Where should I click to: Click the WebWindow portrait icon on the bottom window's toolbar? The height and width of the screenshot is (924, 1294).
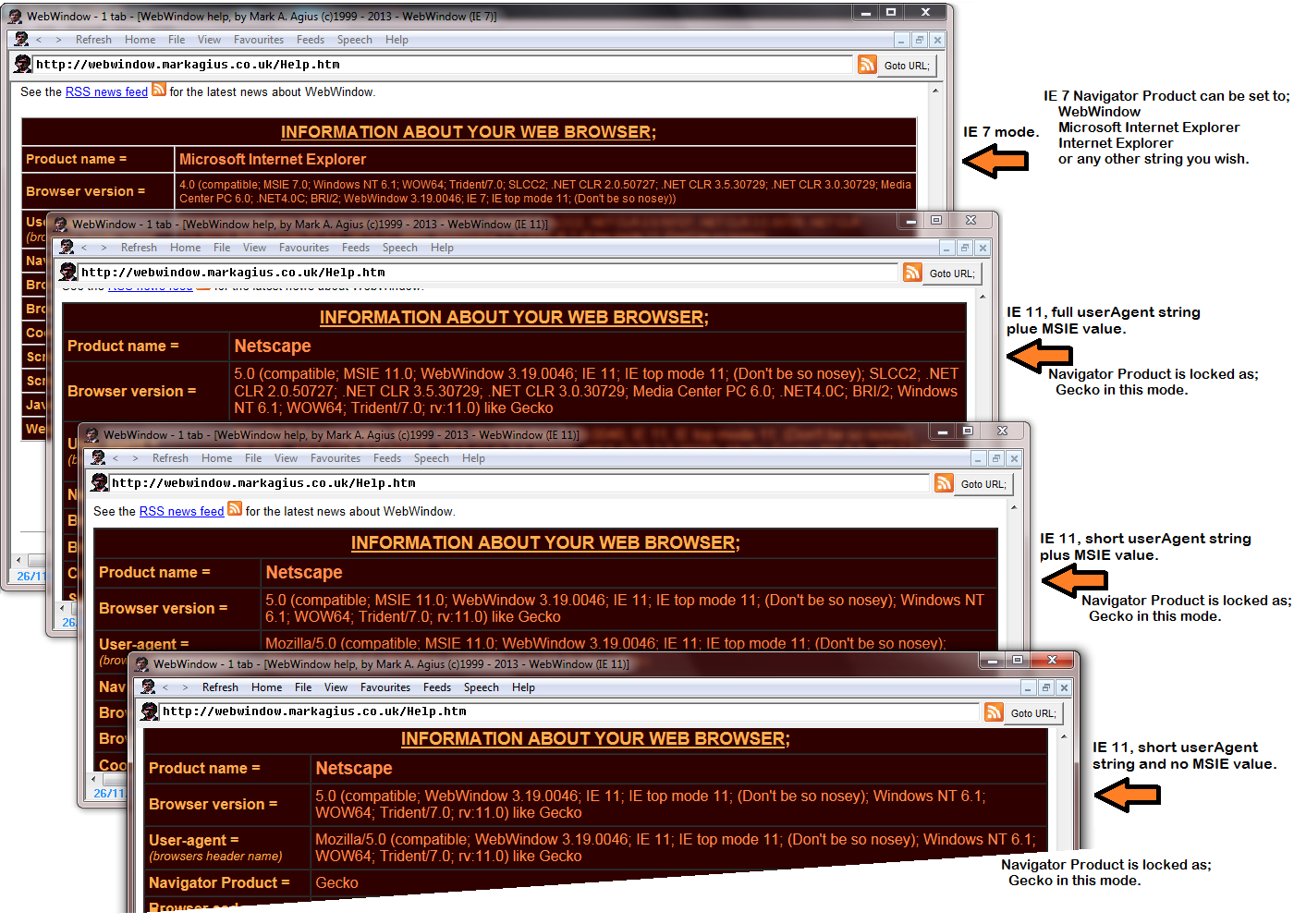tap(149, 687)
